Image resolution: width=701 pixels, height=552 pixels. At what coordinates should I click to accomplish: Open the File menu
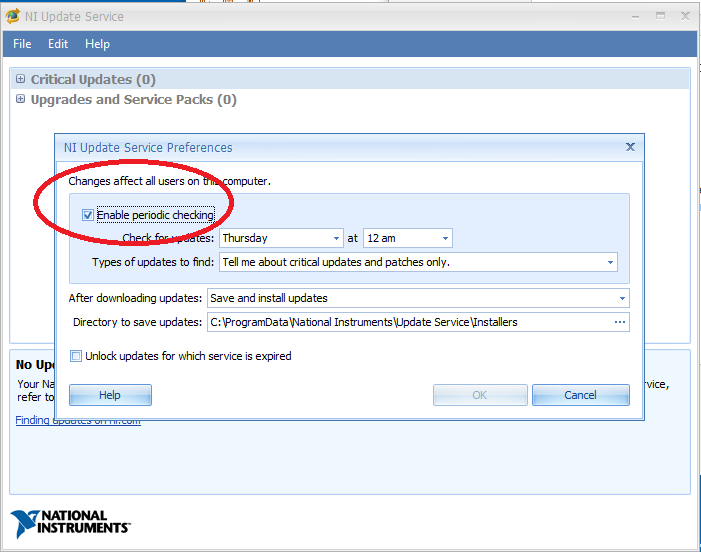pyautogui.click(x=22, y=44)
